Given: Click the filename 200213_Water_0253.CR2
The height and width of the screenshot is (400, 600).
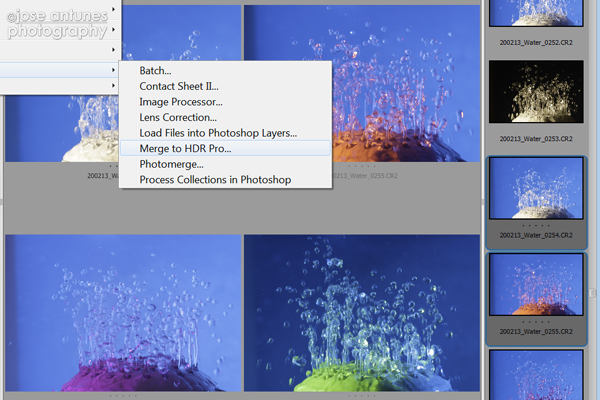Looking at the screenshot, I should (x=536, y=139).
